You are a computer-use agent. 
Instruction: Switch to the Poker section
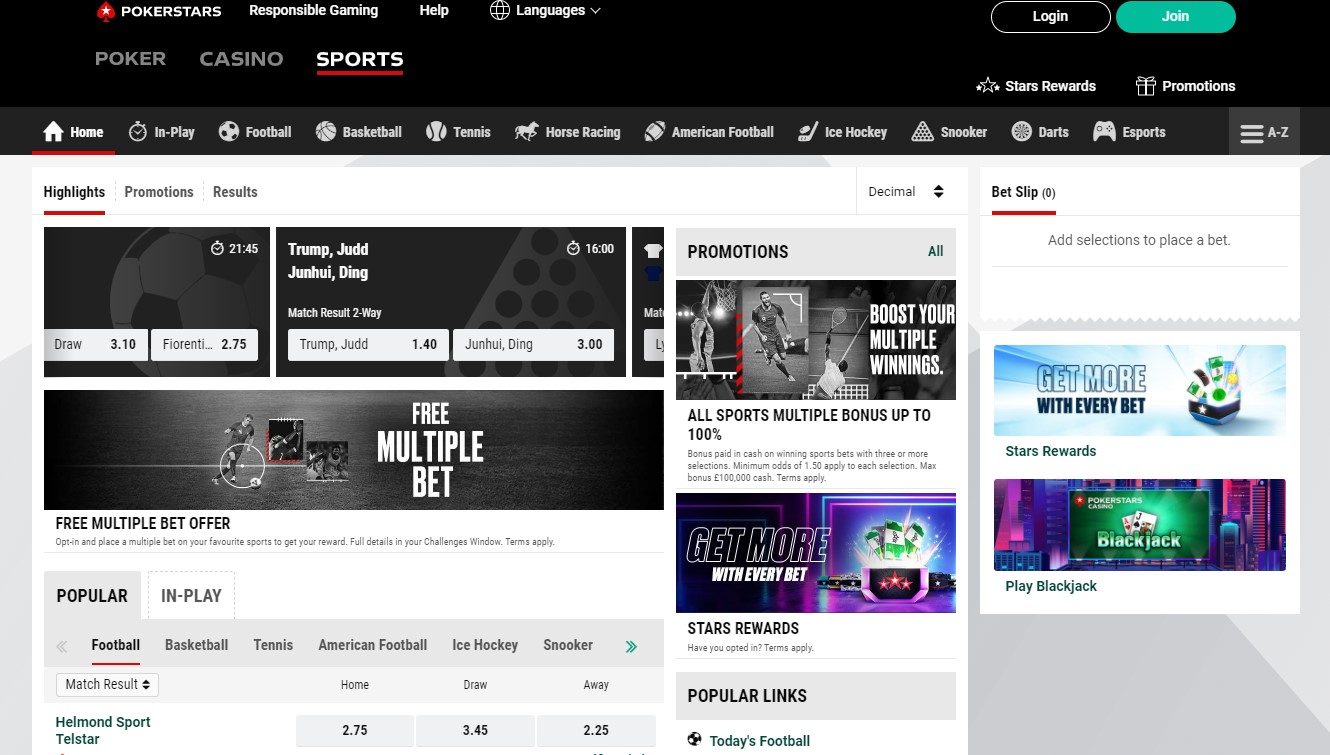130,59
